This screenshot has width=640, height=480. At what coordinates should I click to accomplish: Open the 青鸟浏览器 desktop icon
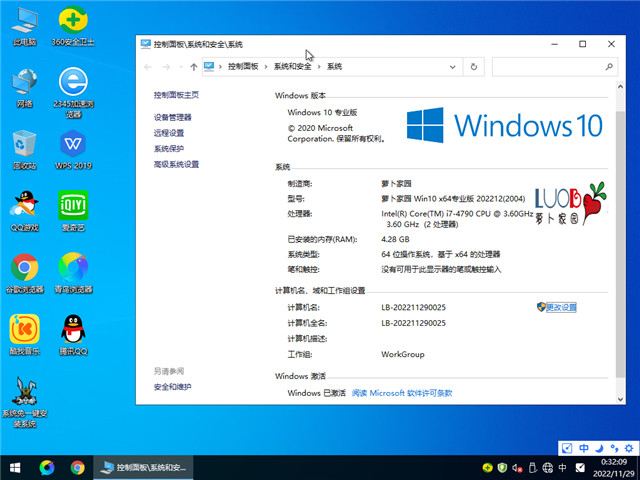(73, 273)
